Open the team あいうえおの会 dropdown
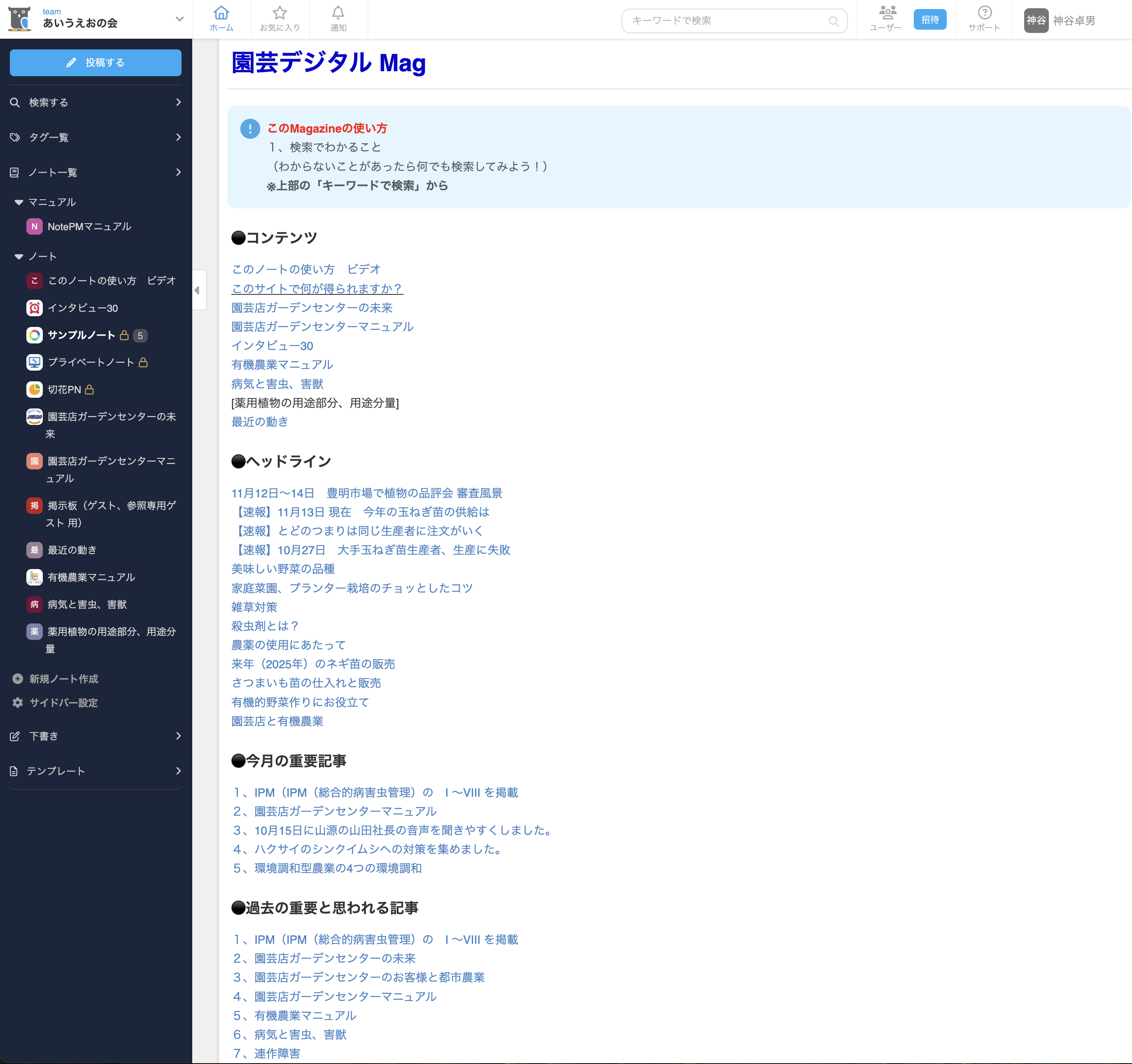1132x1064 pixels. click(x=179, y=19)
